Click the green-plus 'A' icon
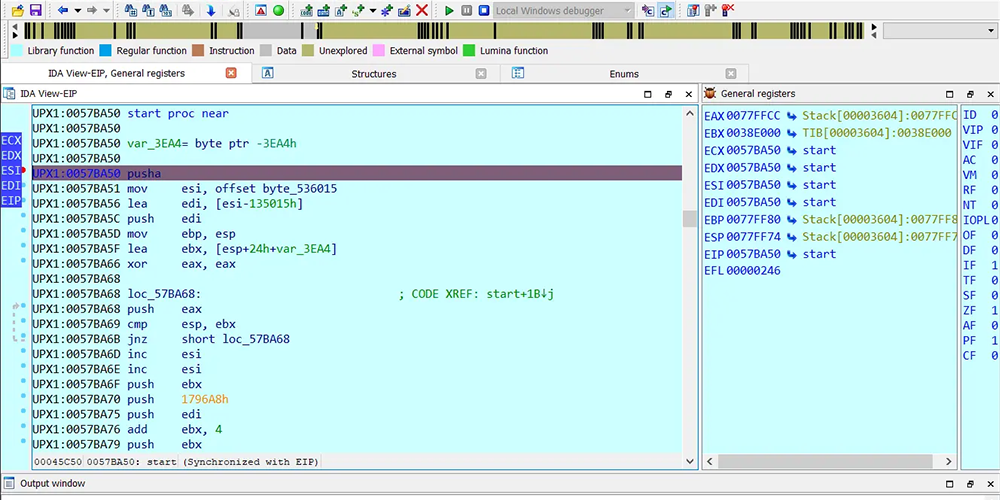Image resolution: width=1000 pixels, height=500 pixels. point(341,10)
